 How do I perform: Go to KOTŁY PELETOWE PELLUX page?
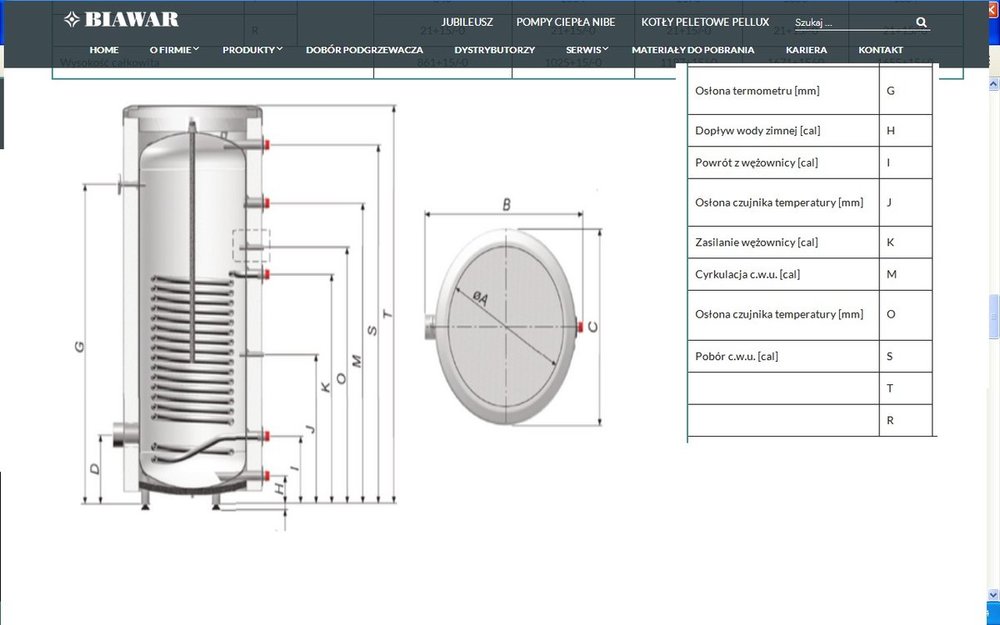705,22
